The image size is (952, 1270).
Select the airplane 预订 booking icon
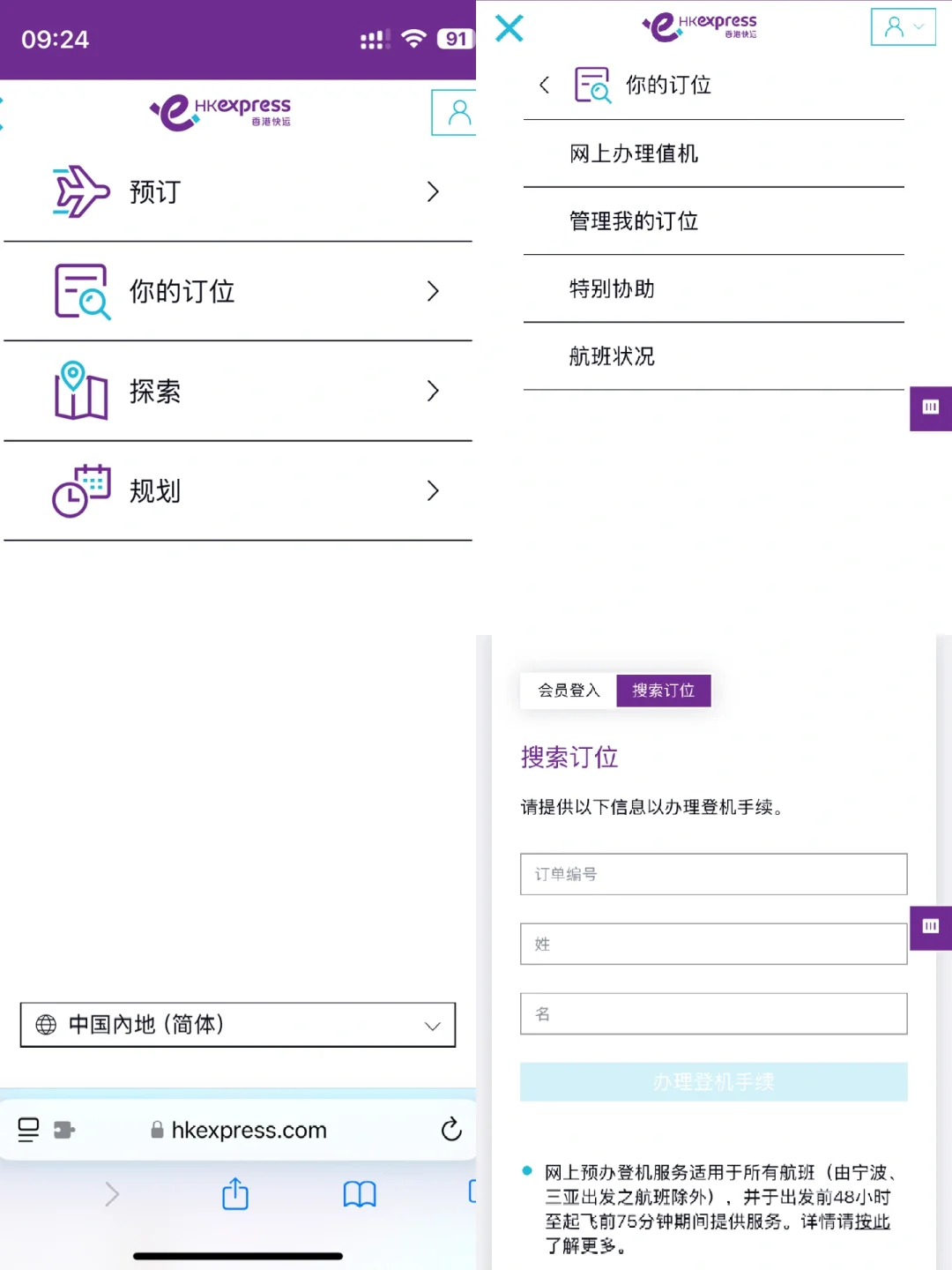[x=79, y=190]
